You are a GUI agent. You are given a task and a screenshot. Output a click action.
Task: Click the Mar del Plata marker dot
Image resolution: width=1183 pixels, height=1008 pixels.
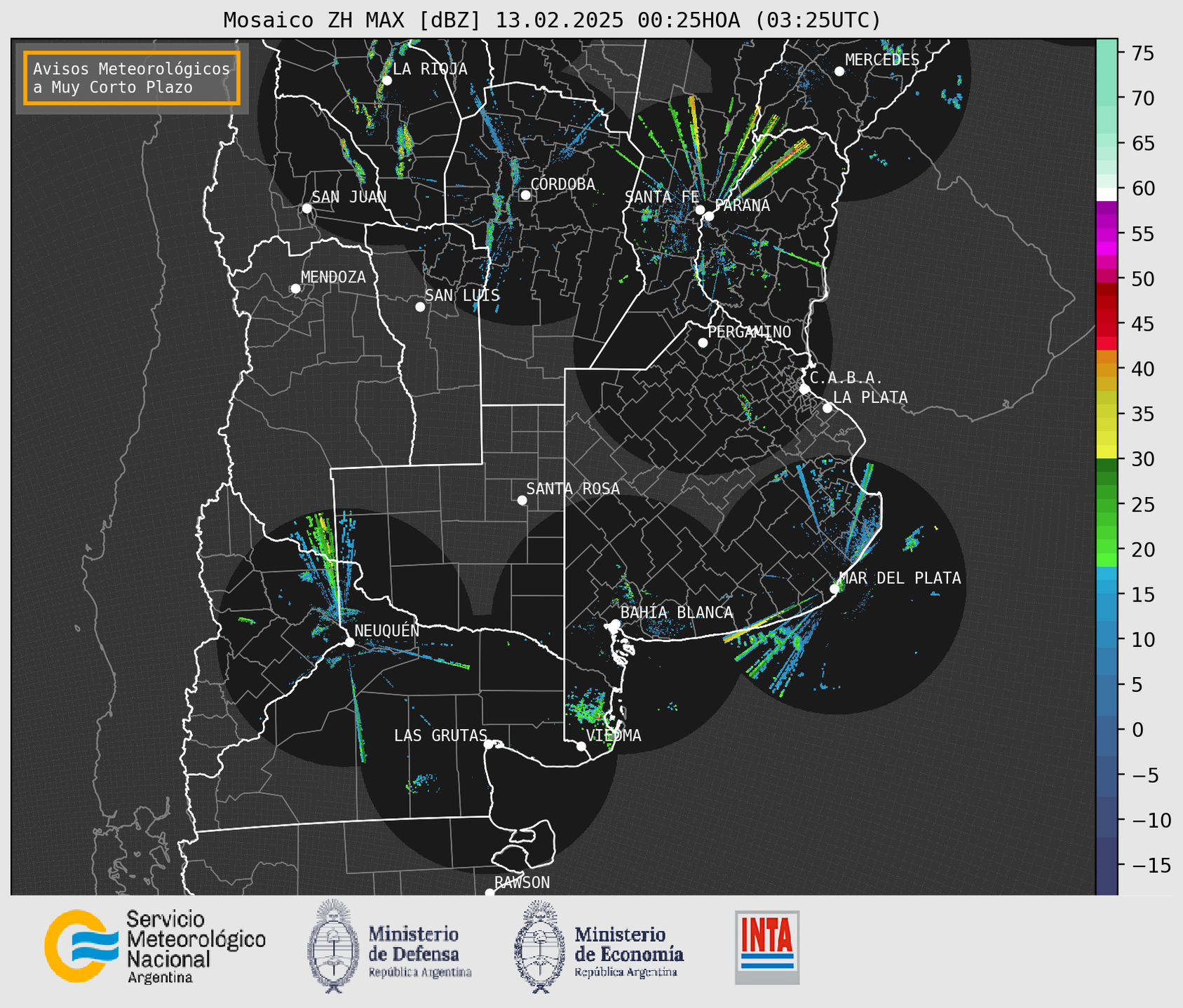click(x=834, y=589)
